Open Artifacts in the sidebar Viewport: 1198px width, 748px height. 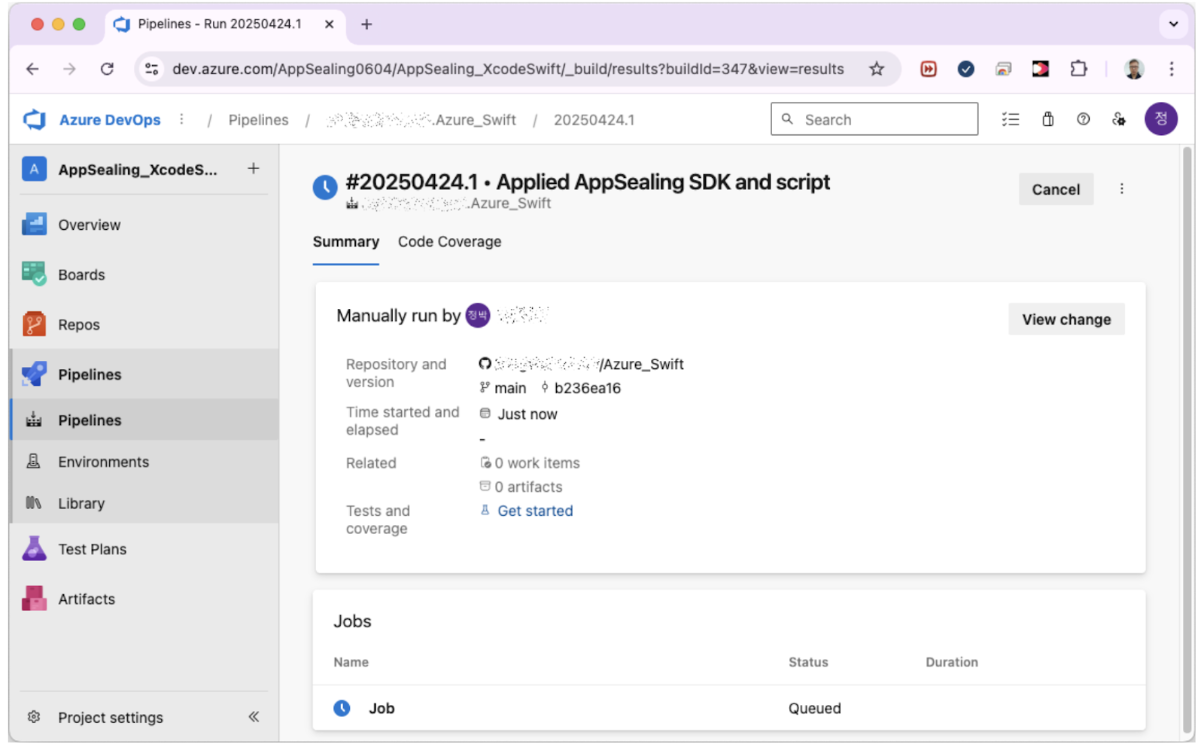86,599
